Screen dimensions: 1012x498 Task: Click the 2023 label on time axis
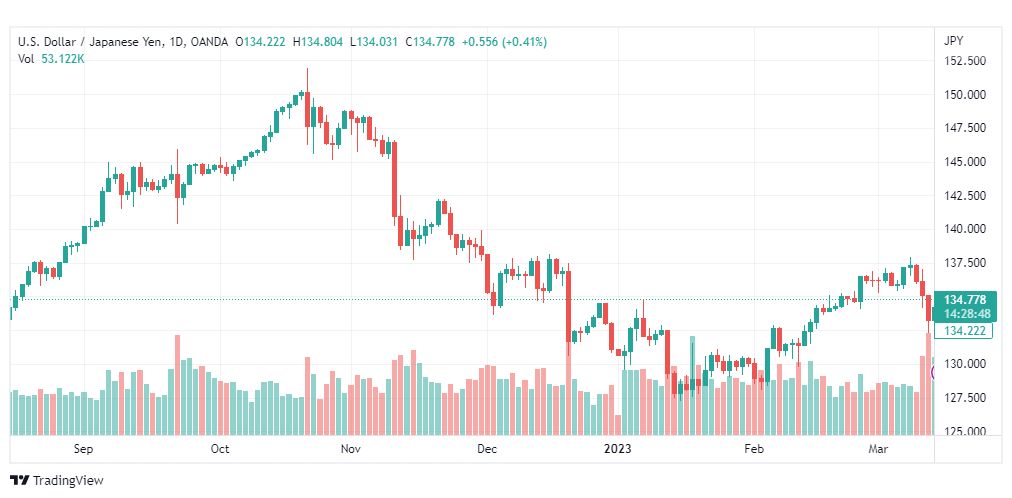click(618, 448)
